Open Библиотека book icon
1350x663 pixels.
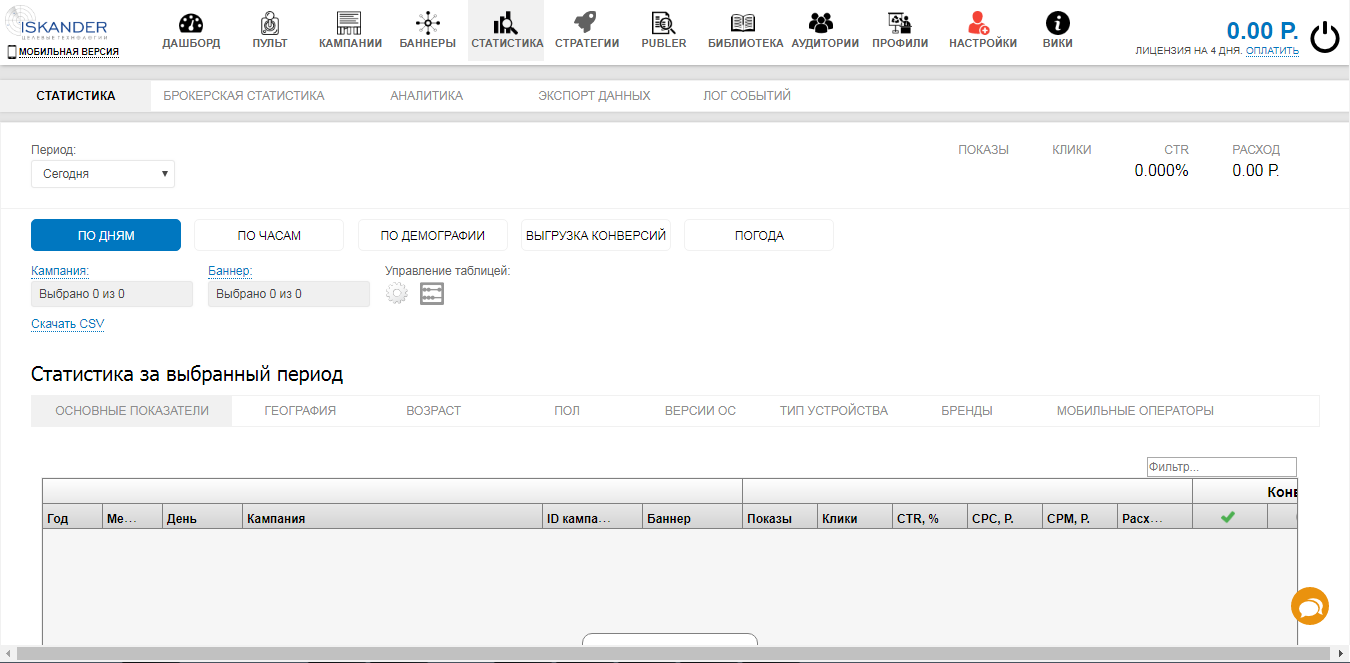pos(744,23)
